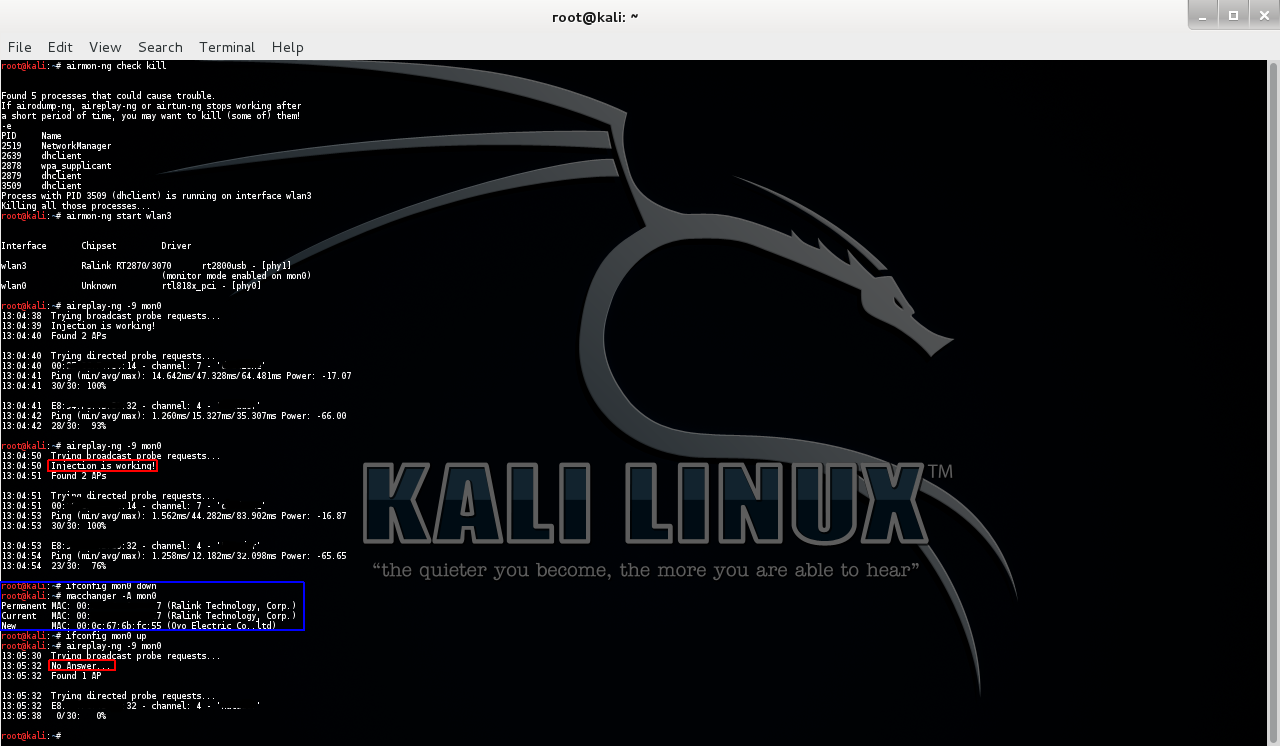Click the 'macchanger -A mon0' command line
1280x746 pixels.
coord(79,596)
